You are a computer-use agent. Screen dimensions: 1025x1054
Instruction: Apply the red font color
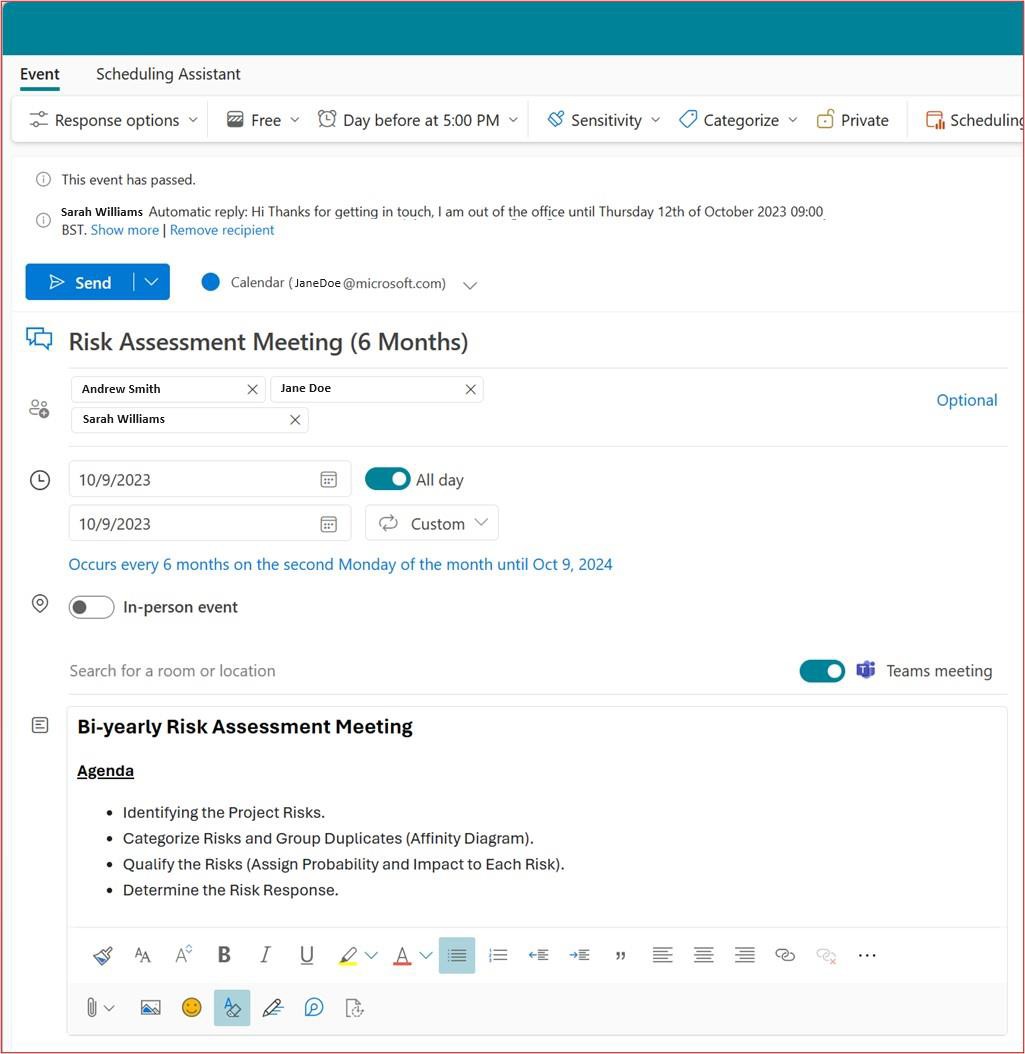point(402,955)
